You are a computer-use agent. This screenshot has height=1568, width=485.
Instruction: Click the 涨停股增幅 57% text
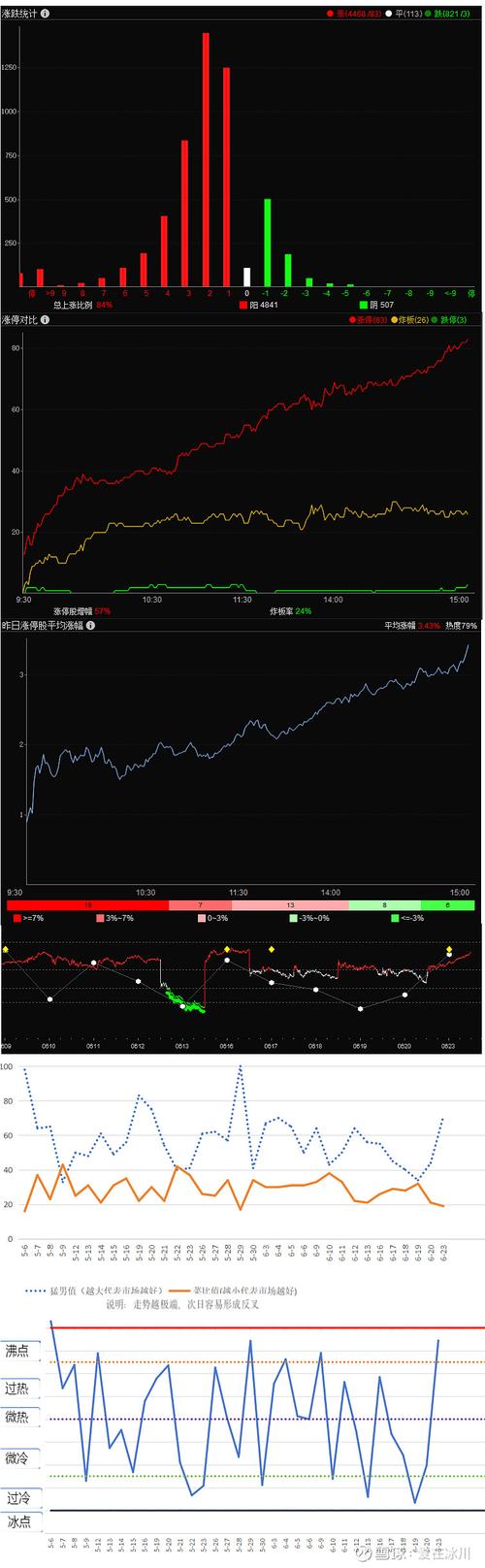[81, 611]
